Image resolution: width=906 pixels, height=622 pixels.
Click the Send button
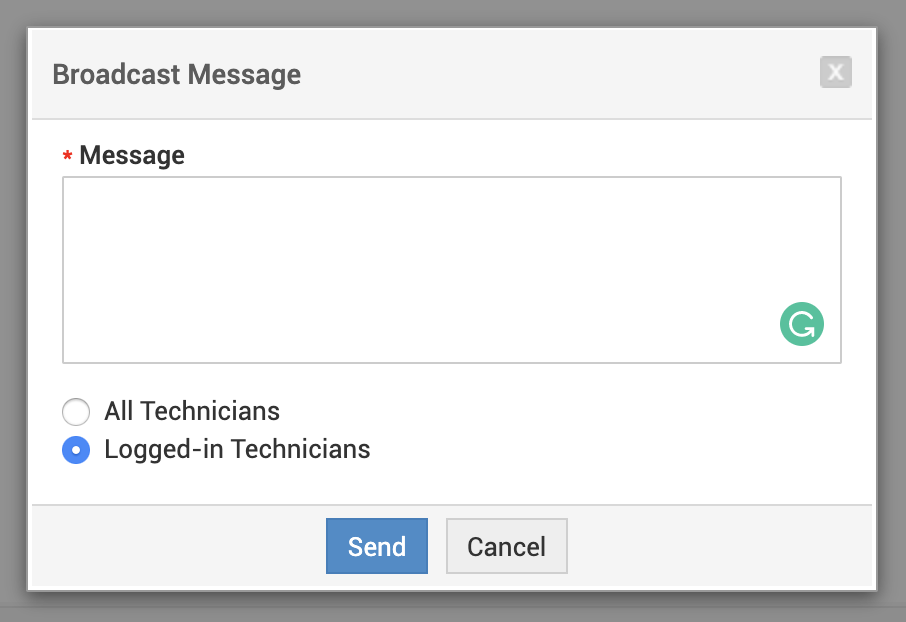(x=377, y=546)
